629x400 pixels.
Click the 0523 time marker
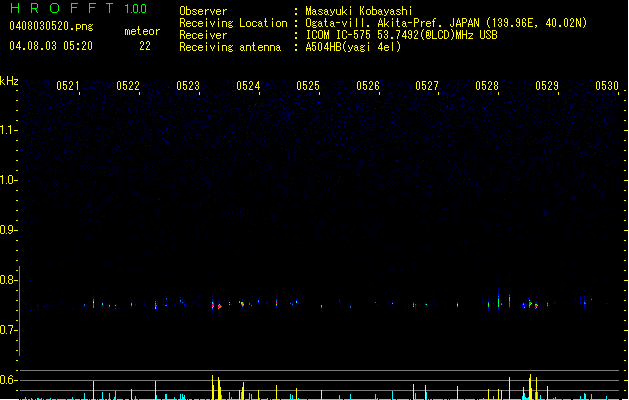click(x=188, y=86)
